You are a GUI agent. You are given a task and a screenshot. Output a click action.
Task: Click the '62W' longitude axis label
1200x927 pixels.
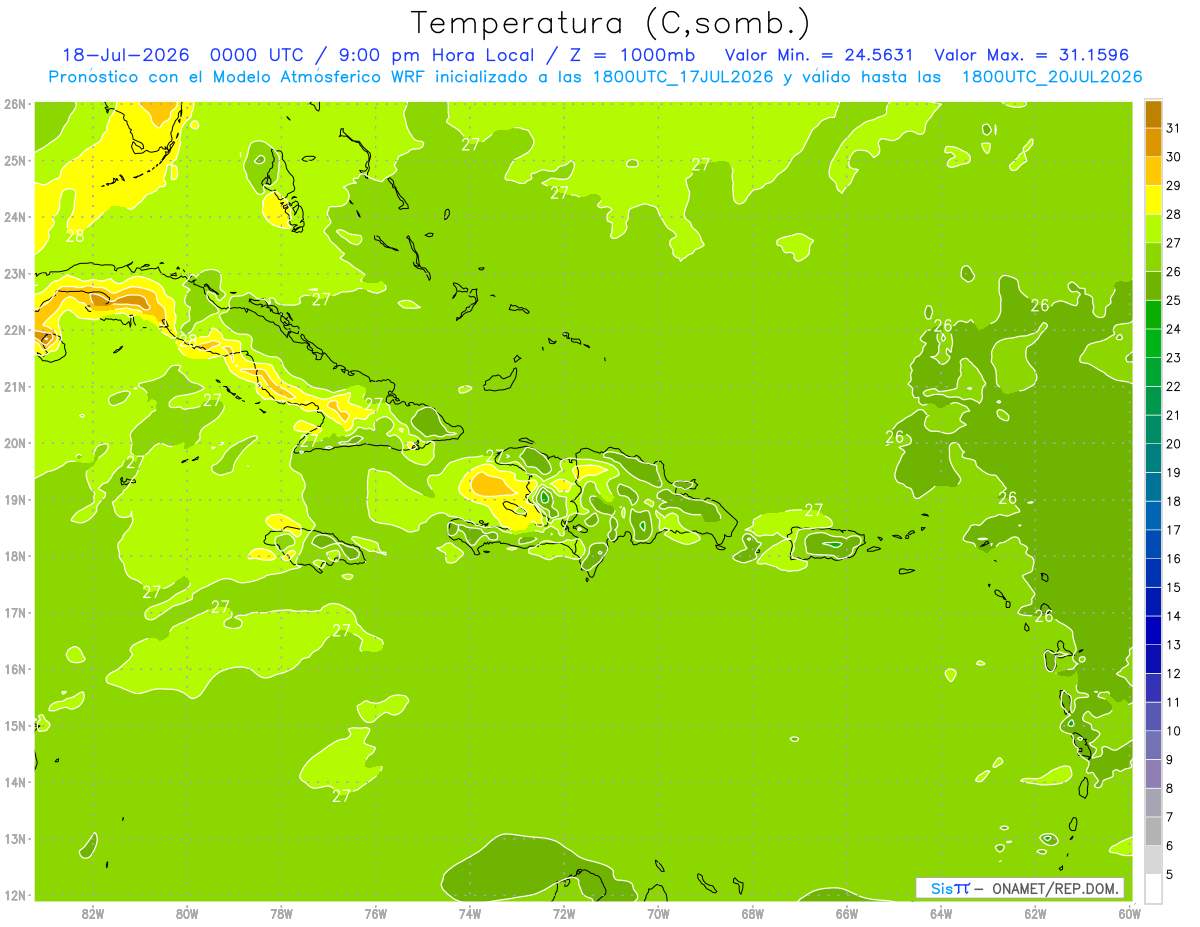[1035, 912]
